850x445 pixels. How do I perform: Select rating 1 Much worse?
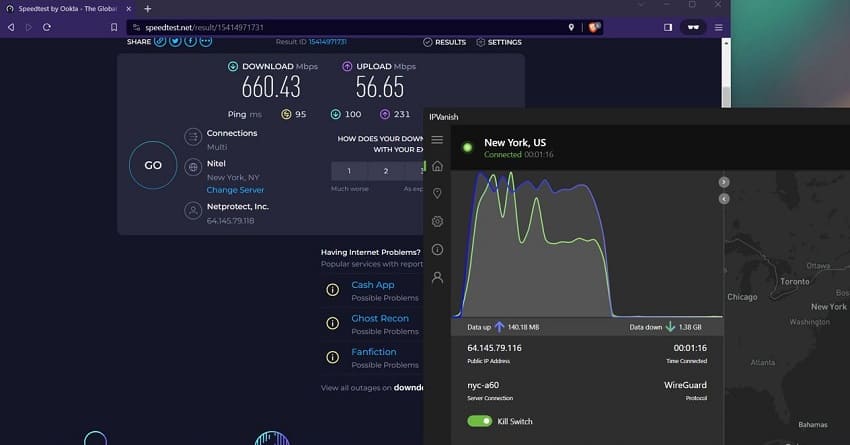tap(349, 171)
